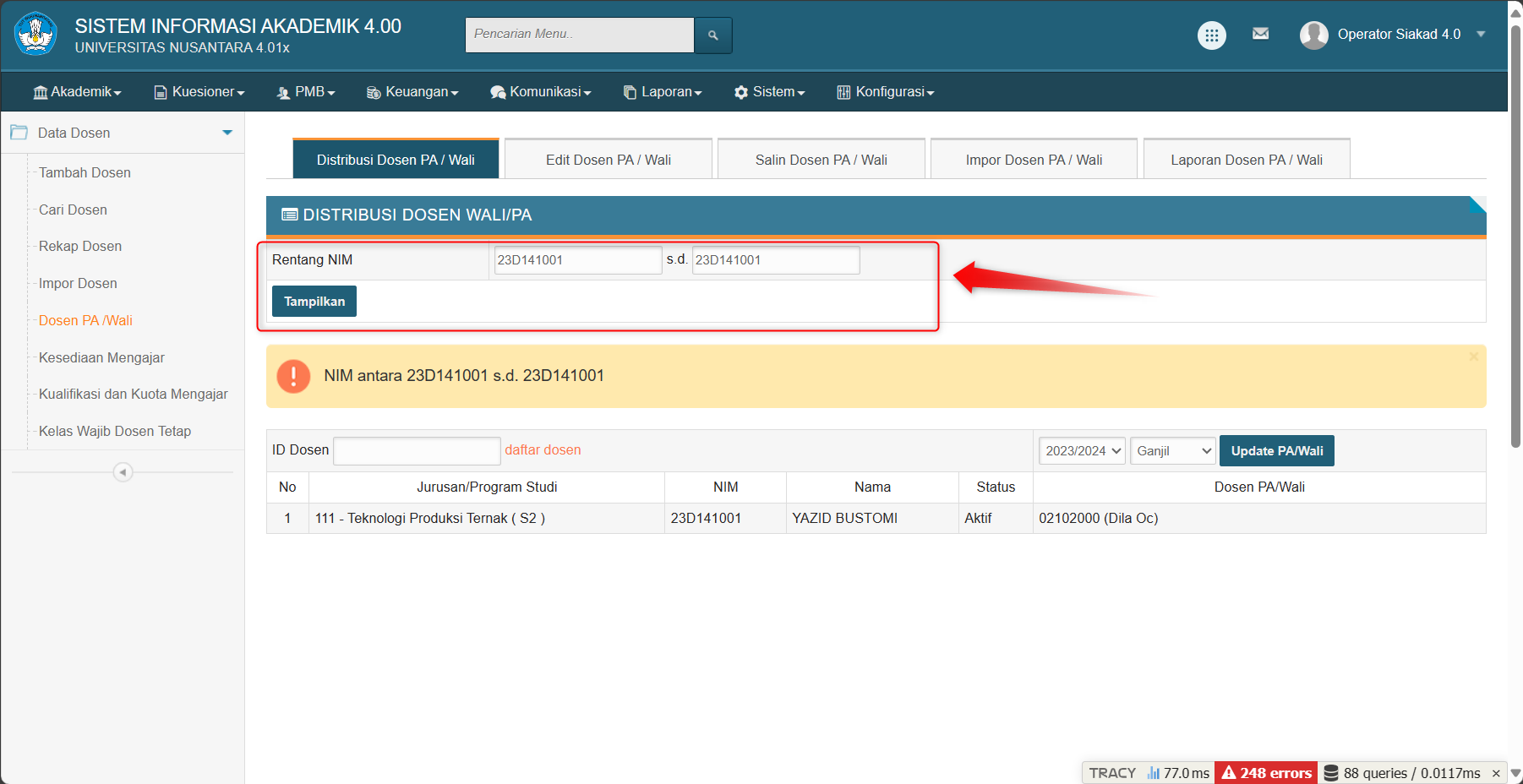
Task: Click the Tampilkan button
Action: 314,302
